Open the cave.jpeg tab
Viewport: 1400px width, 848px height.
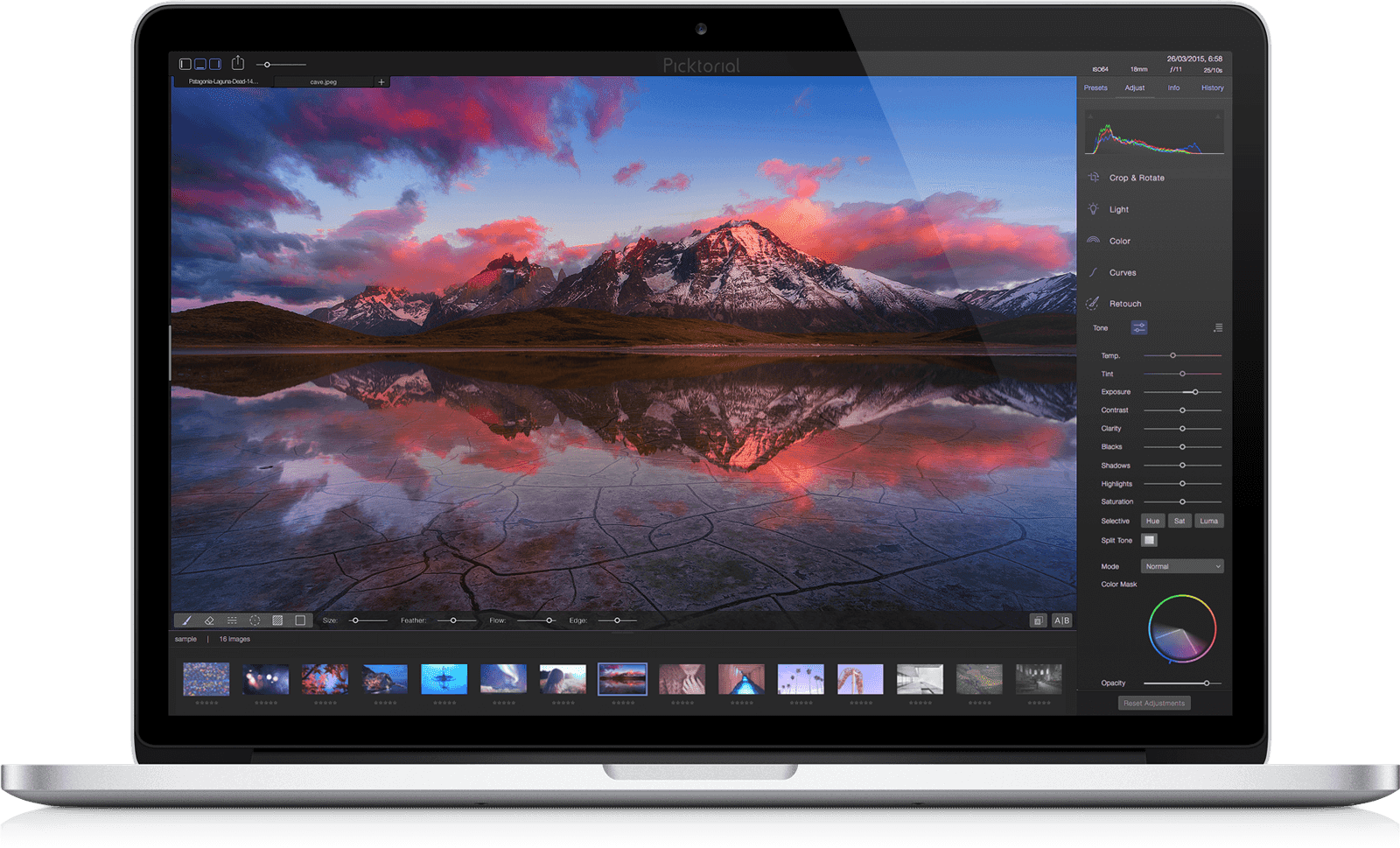[325, 81]
